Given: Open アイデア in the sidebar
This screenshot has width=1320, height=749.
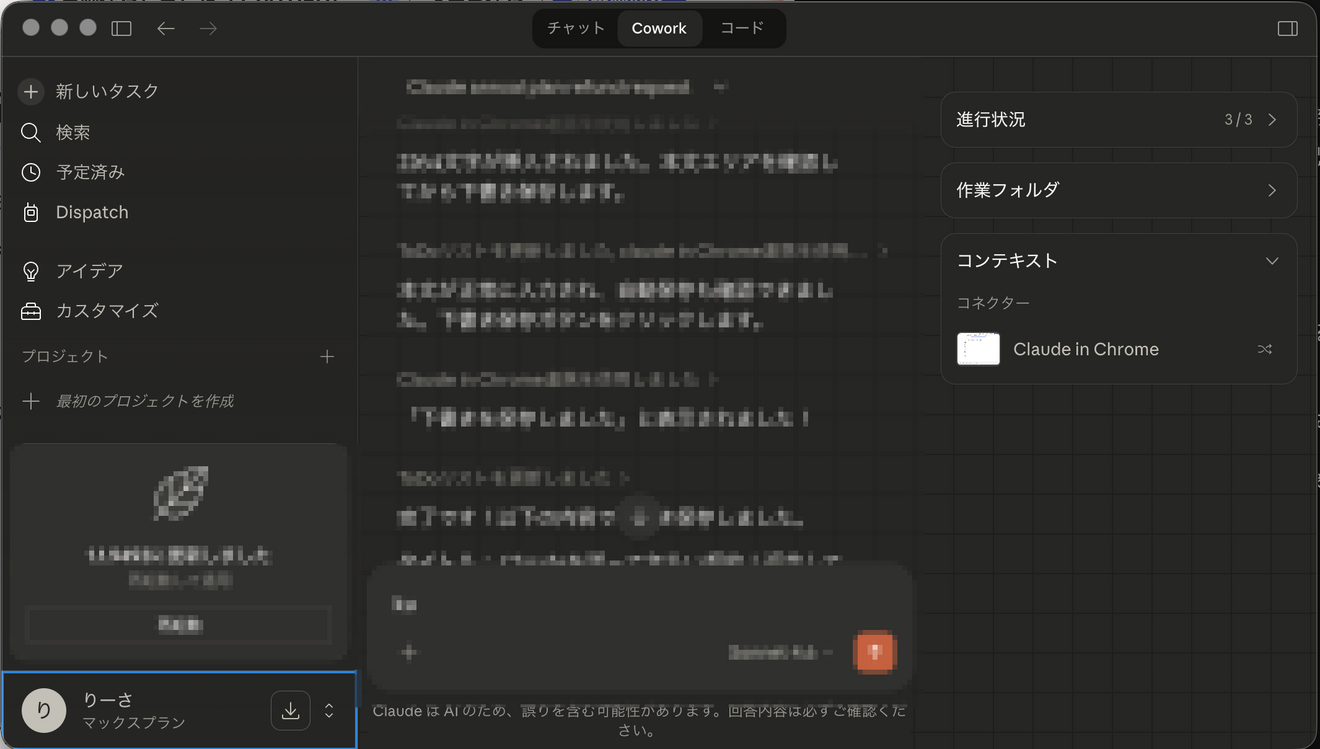Looking at the screenshot, I should [x=90, y=271].
